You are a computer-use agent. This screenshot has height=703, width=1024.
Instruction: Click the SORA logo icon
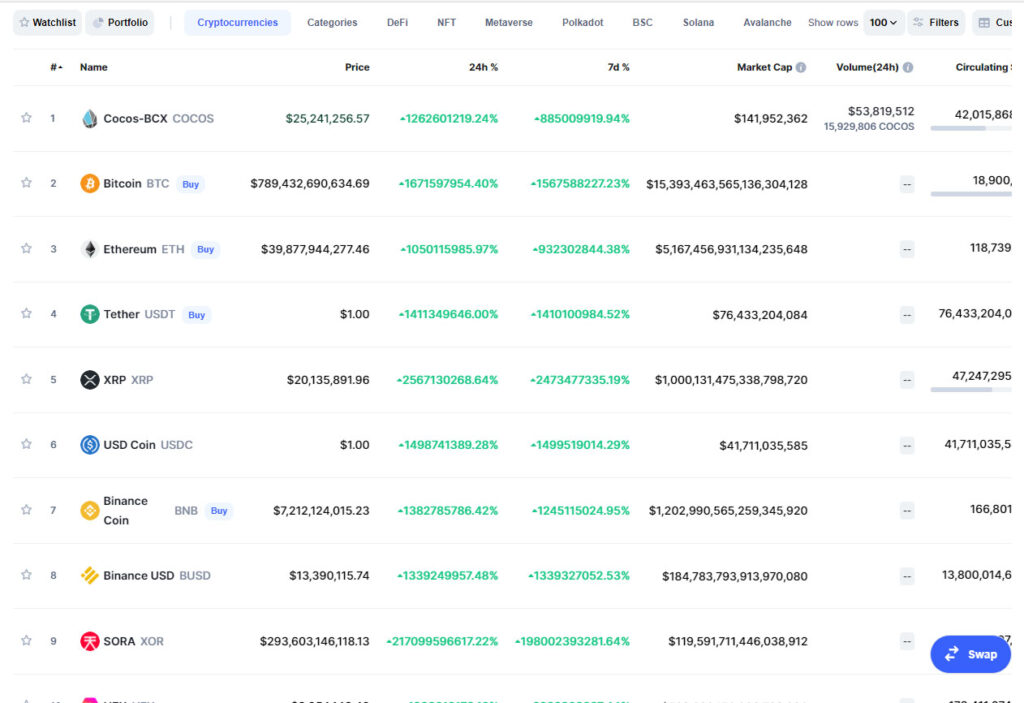[x=89, y=641]
